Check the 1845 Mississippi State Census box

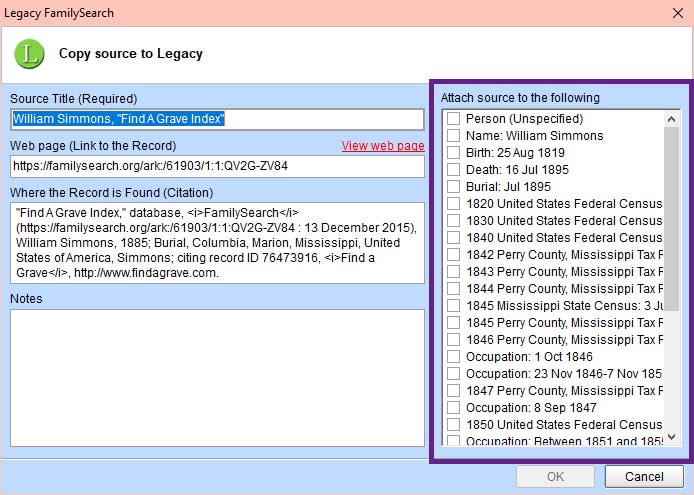[453, 306]
